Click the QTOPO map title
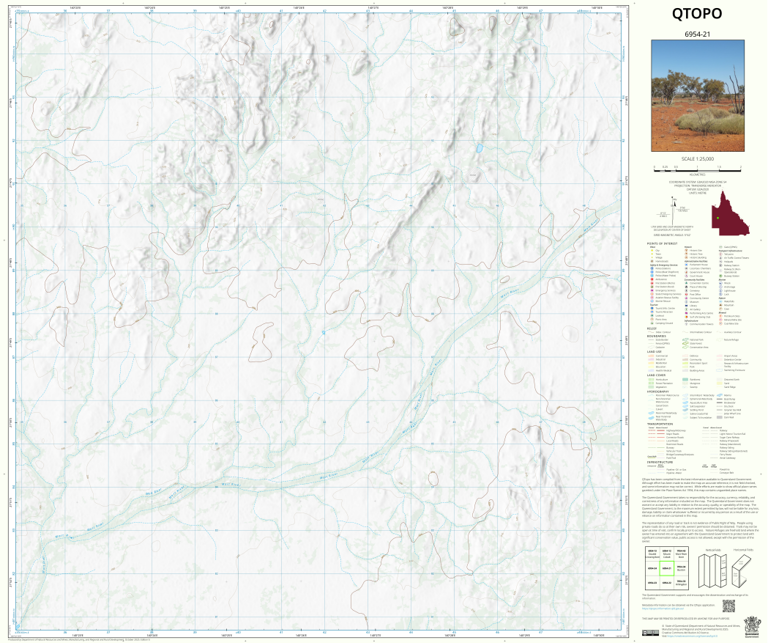Screen dimensions: 768x643 697,14
